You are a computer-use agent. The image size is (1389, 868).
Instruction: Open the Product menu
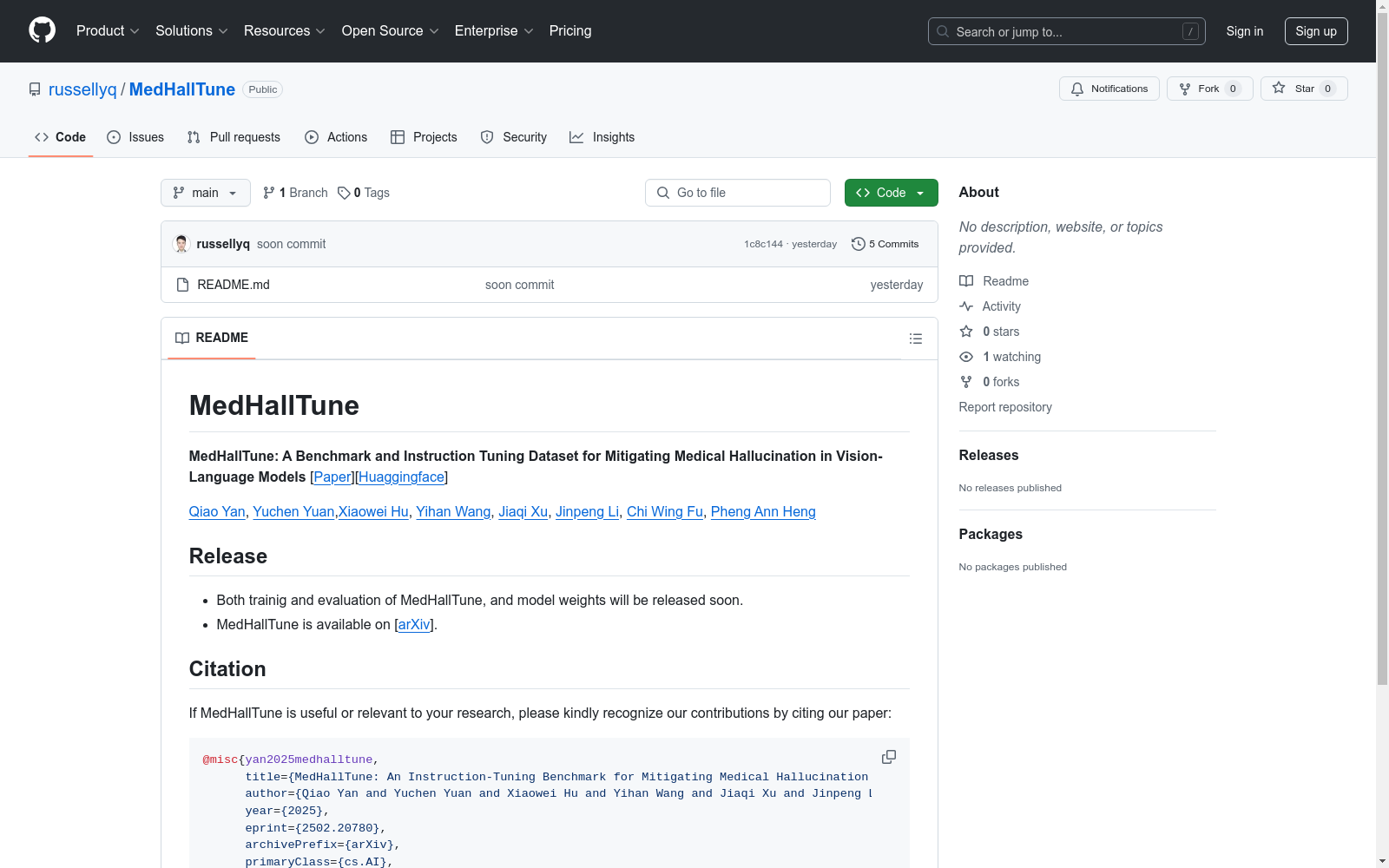pos(108,31)
